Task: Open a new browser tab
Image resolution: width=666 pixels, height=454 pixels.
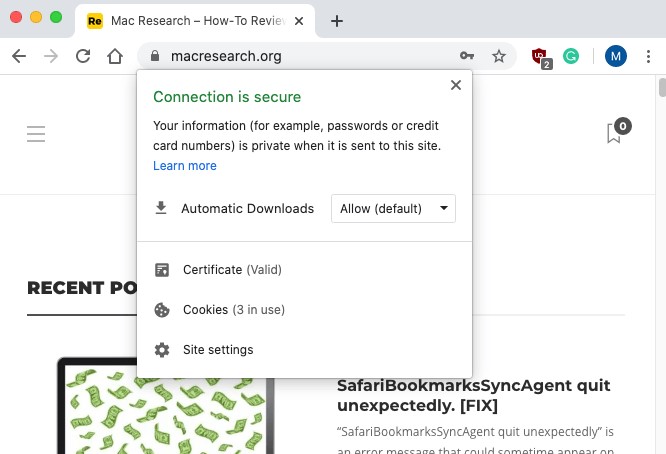Action: [x=337, y=20]
